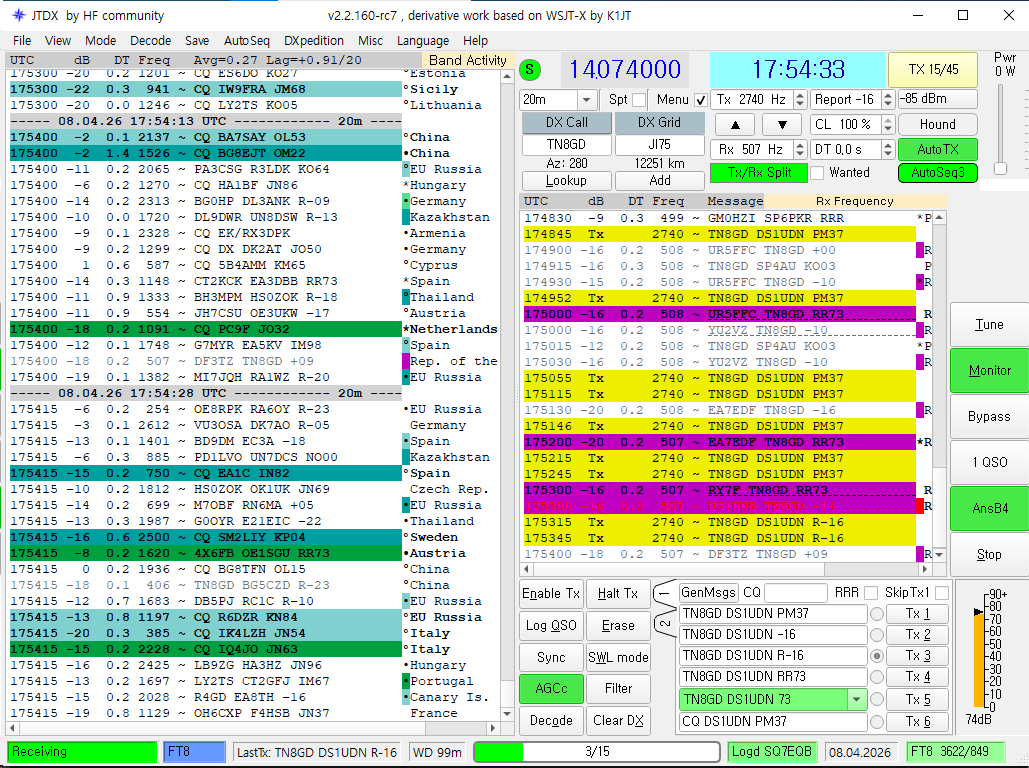
Task: Select radio button for CQ DS1UDN PM37
Action: pyautogui.click(x=876, y=722)
